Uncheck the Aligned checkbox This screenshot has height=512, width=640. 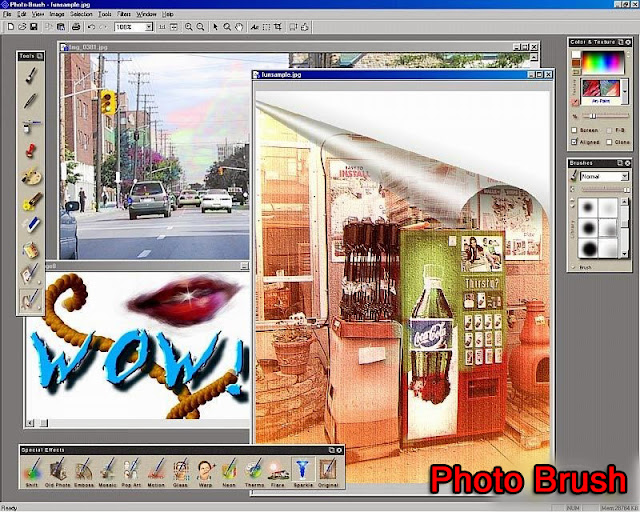tap(574, 142)
